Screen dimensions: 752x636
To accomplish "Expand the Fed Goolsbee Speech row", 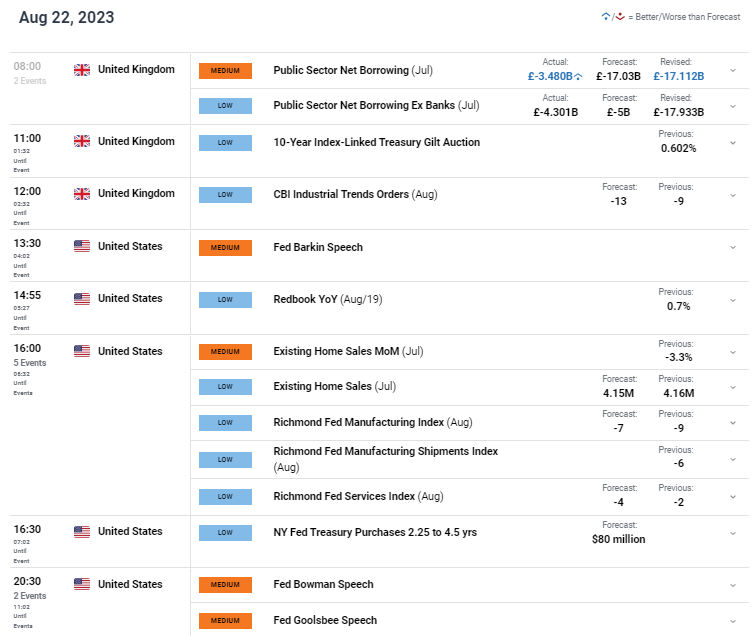I will point(733,621).
